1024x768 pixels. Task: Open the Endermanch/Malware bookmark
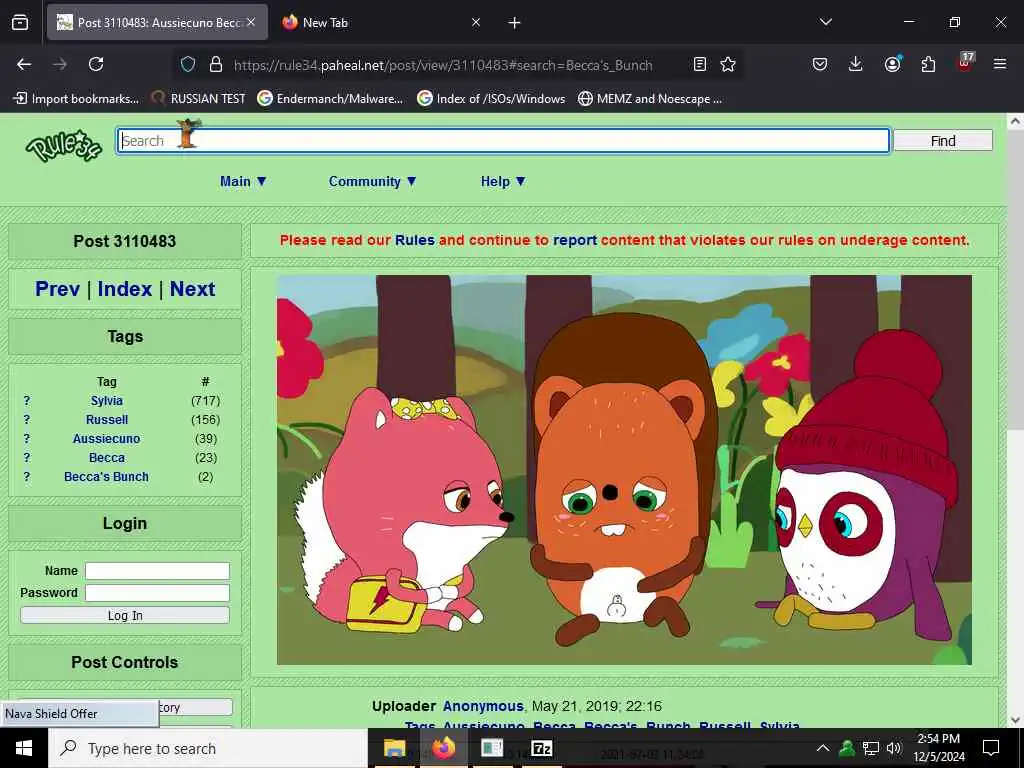click(330, 99)
